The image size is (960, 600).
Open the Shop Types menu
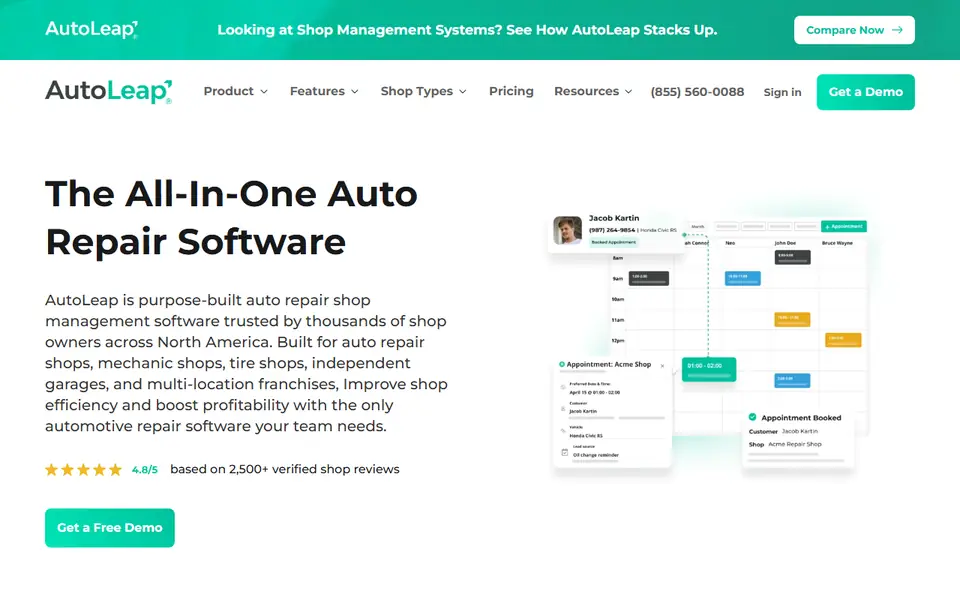click(x=424, y=91)
